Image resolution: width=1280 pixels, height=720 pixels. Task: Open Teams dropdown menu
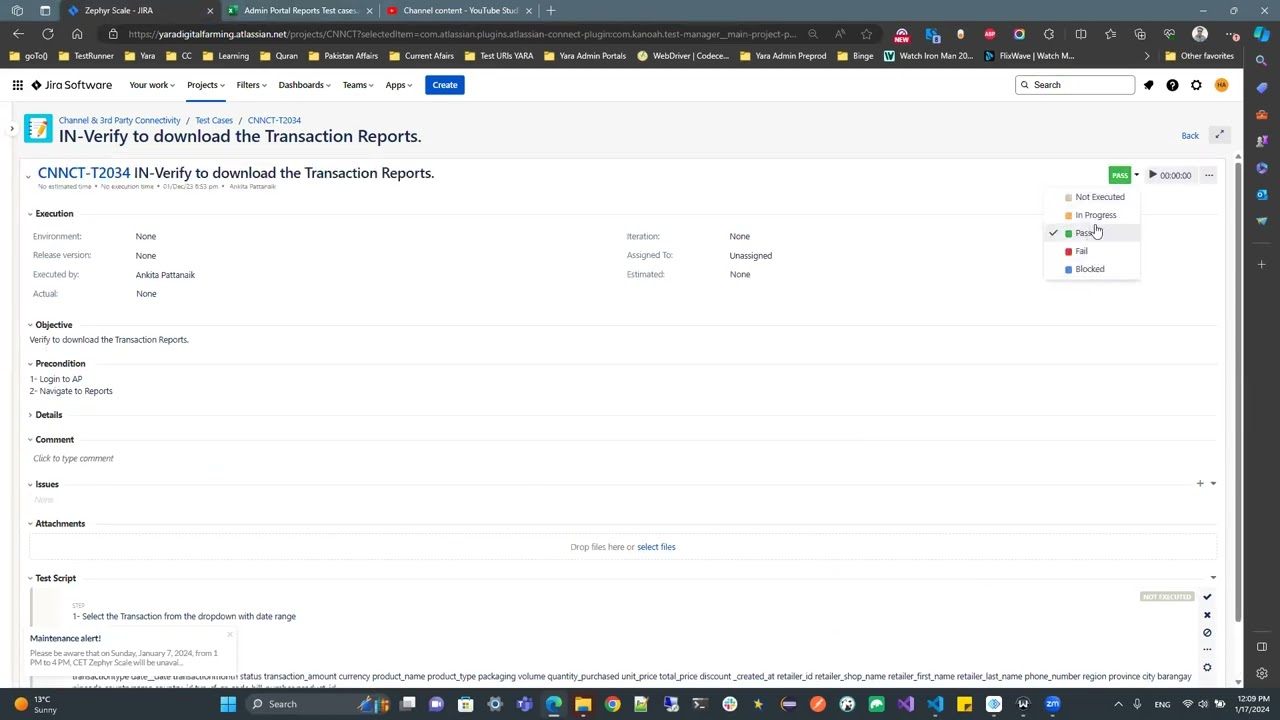click(358, 85)
